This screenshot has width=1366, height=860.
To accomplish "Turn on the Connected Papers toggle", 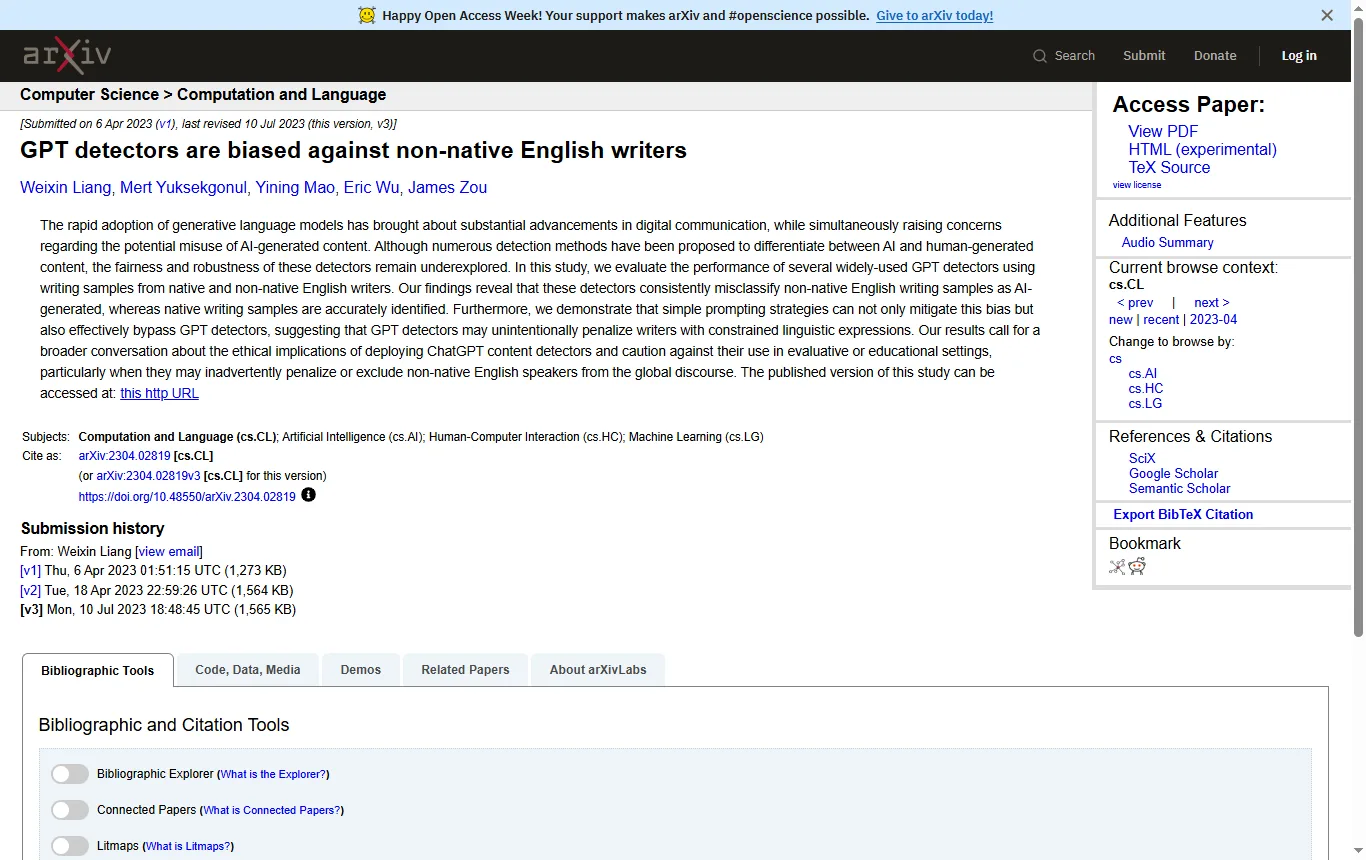I will [x=70, y=810].
